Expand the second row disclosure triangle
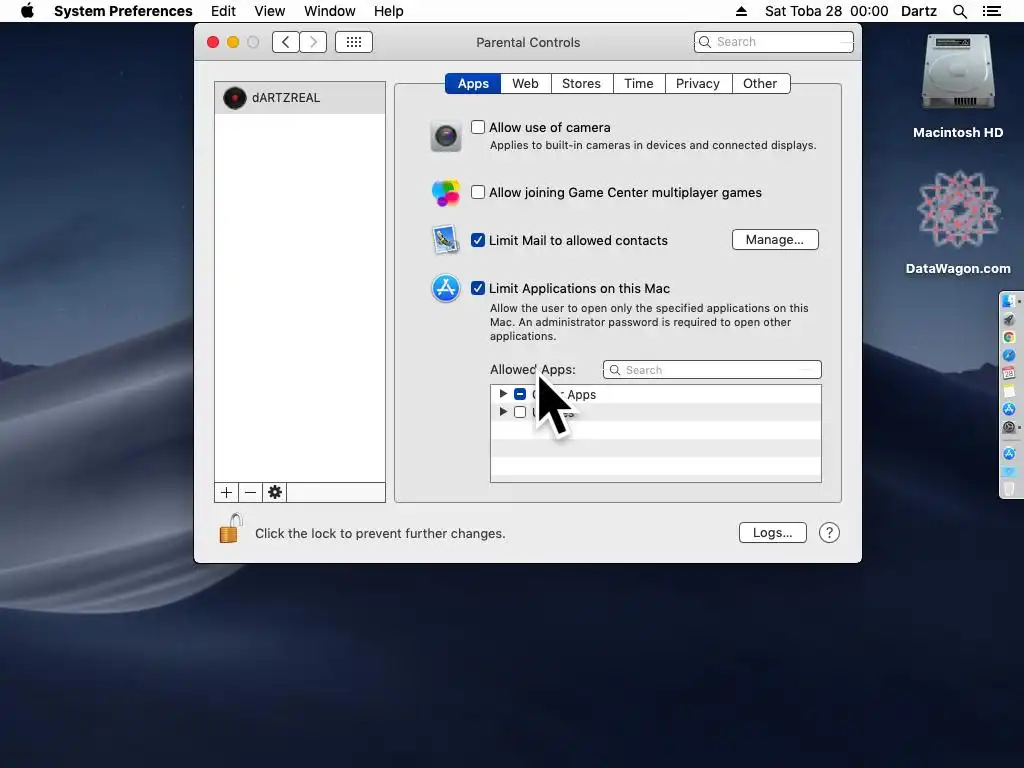The width and height of the screenshot is (1024, 768). [x=503, y=411]
